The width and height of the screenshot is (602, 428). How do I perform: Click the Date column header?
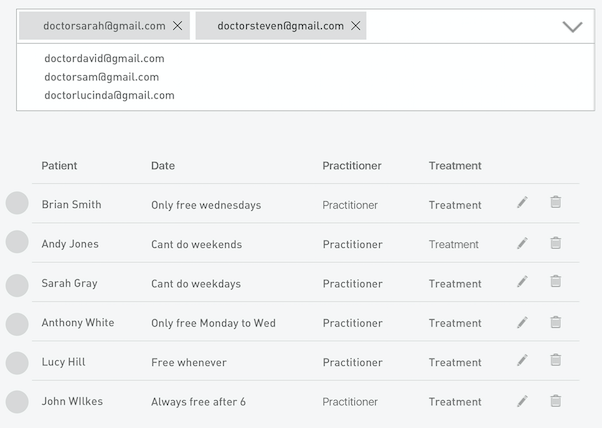[x=163, y=165]
